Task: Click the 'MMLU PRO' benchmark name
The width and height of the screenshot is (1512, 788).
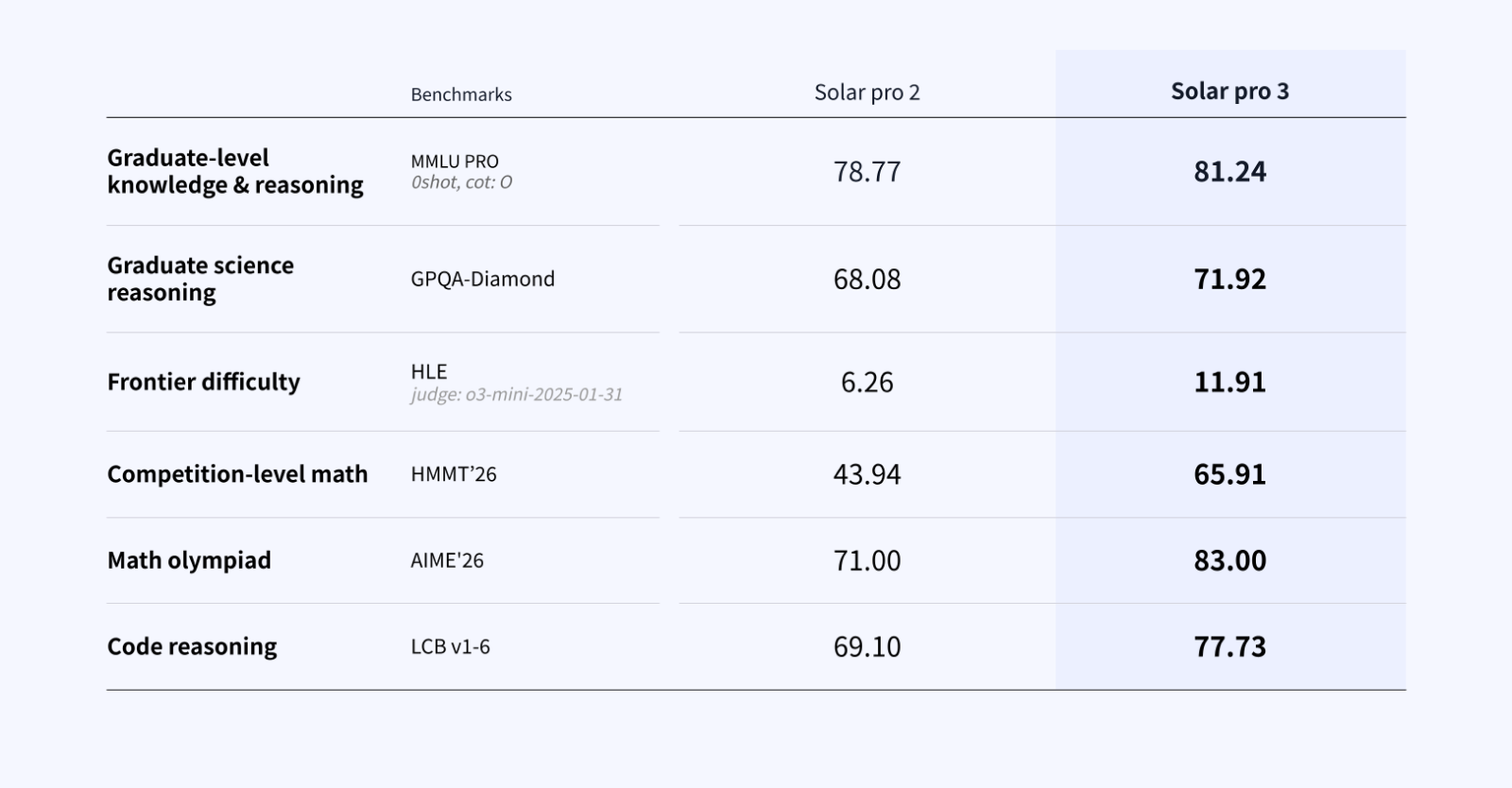Action: [455, 162]
